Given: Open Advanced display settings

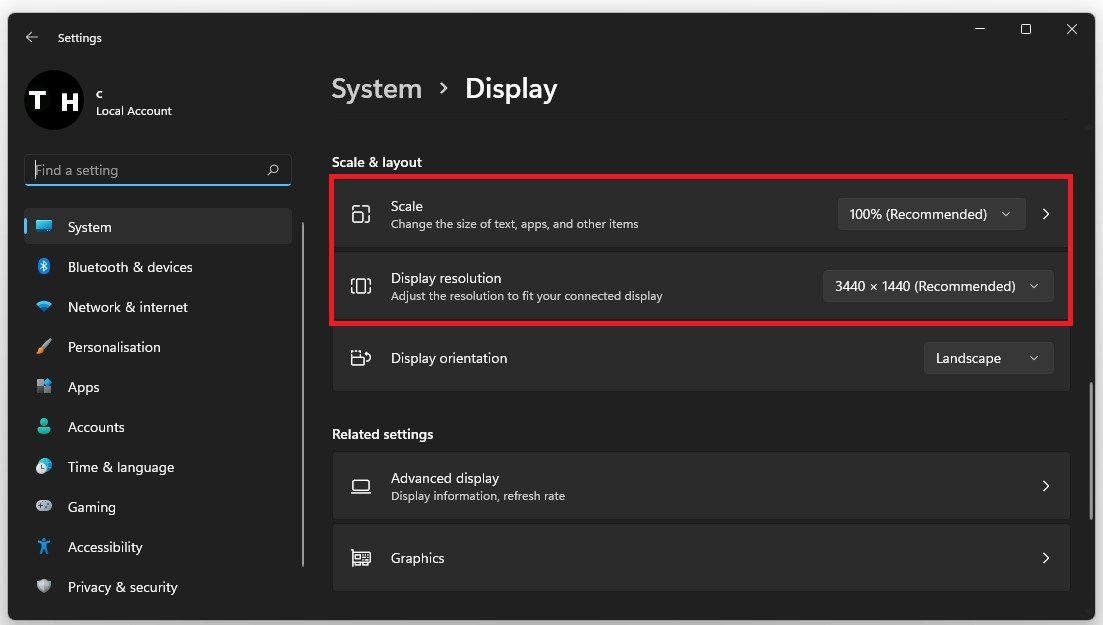Looking at the screenshot, I should point(700,486).
